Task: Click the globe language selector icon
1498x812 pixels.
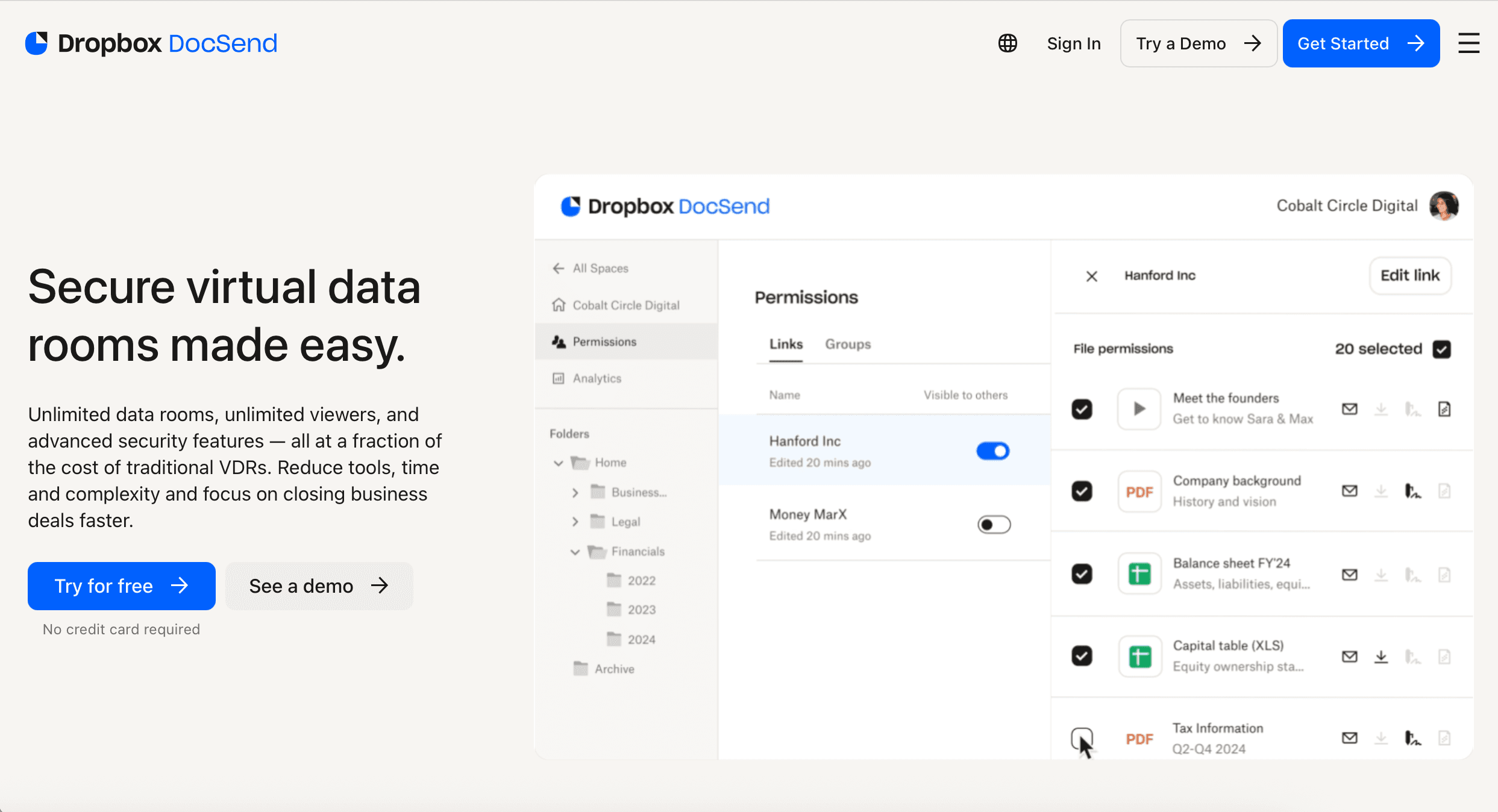Action: click(1008, 43)
